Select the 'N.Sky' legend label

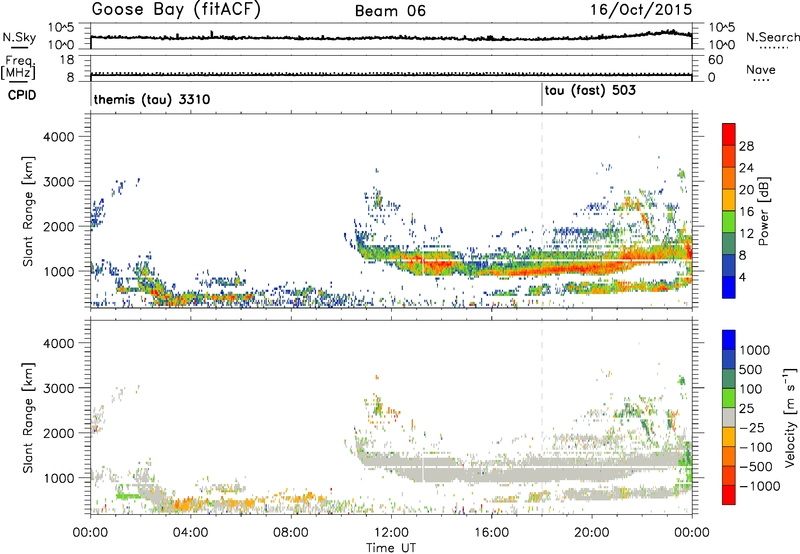click(x=19, y=37)
